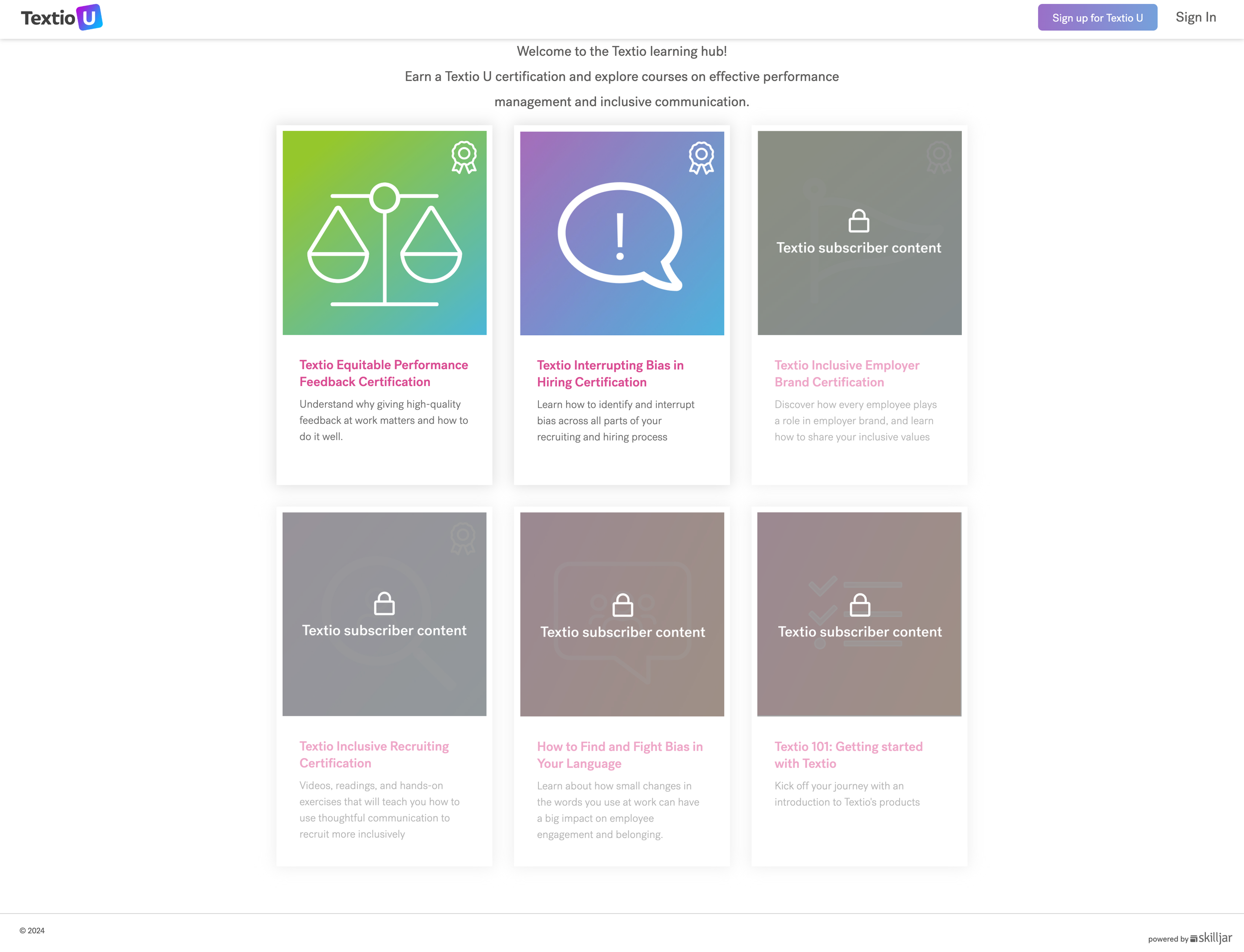The width and height of the screenshot is (1244, 952).
Task: Click the faded ribbon badge on the Employer Brand card
Action: (x=938, y=157)
